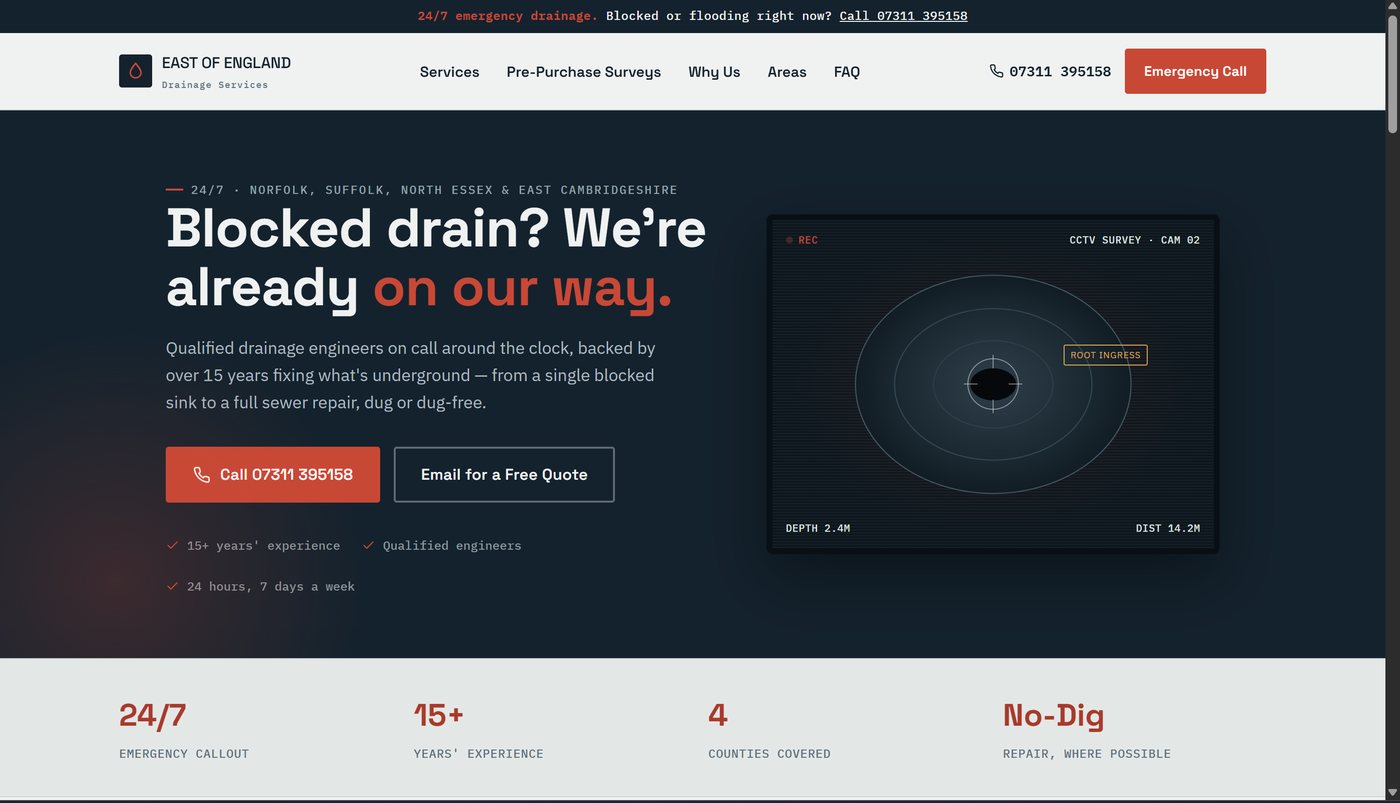Navigate to Areas
The width and height of the screenshot is (1400, 803).
point(787,72)
